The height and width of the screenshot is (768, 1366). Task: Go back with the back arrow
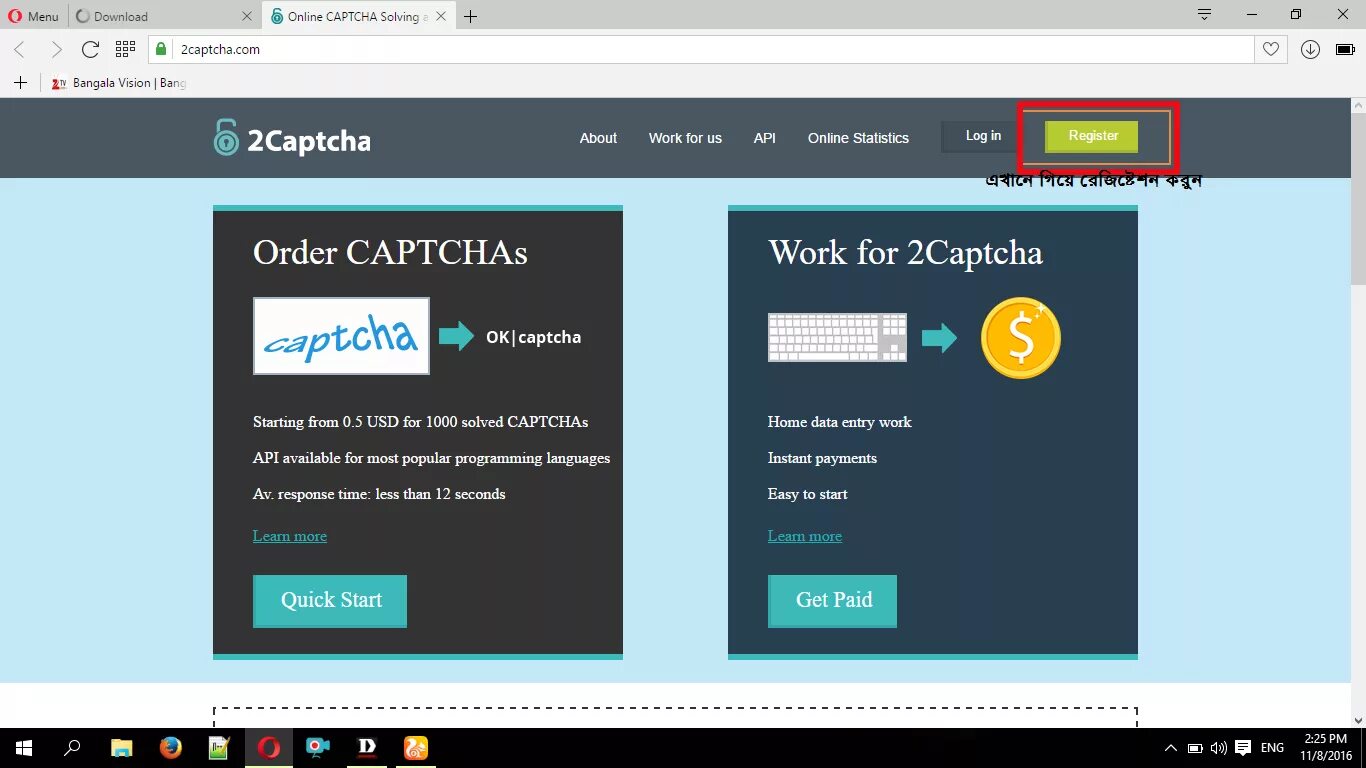pos(20,49)
